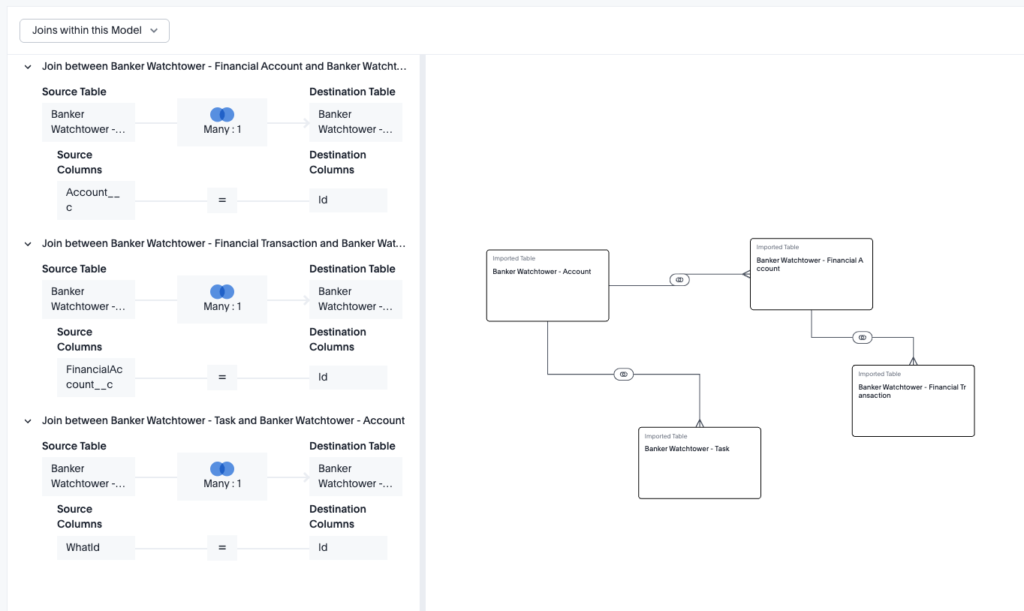Select the Banker Watchtower - Financial Transaction node

[x=912, y=400]
